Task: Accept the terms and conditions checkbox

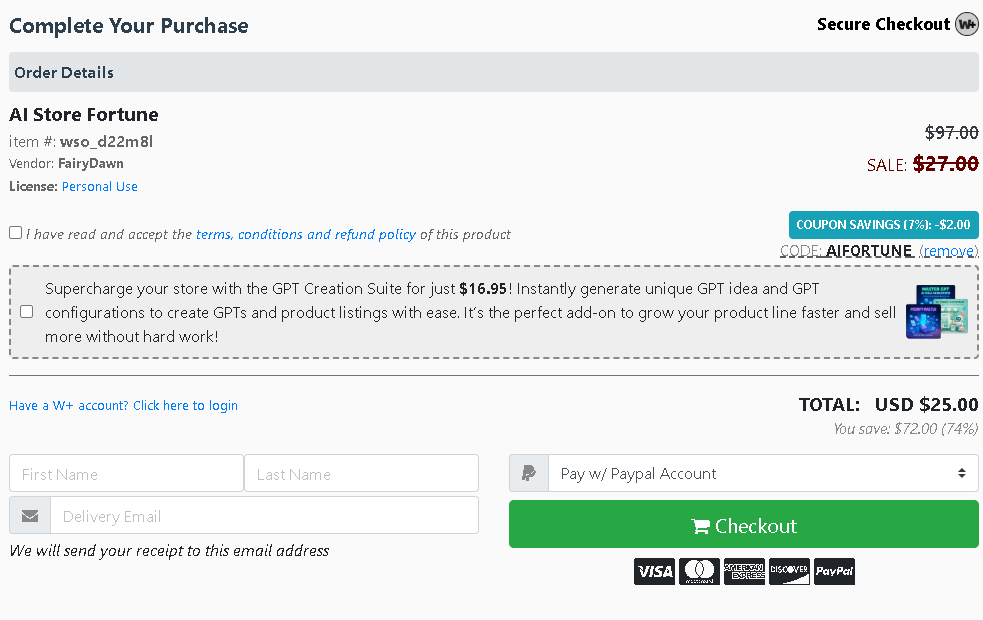Action: [x=15, y=232]
